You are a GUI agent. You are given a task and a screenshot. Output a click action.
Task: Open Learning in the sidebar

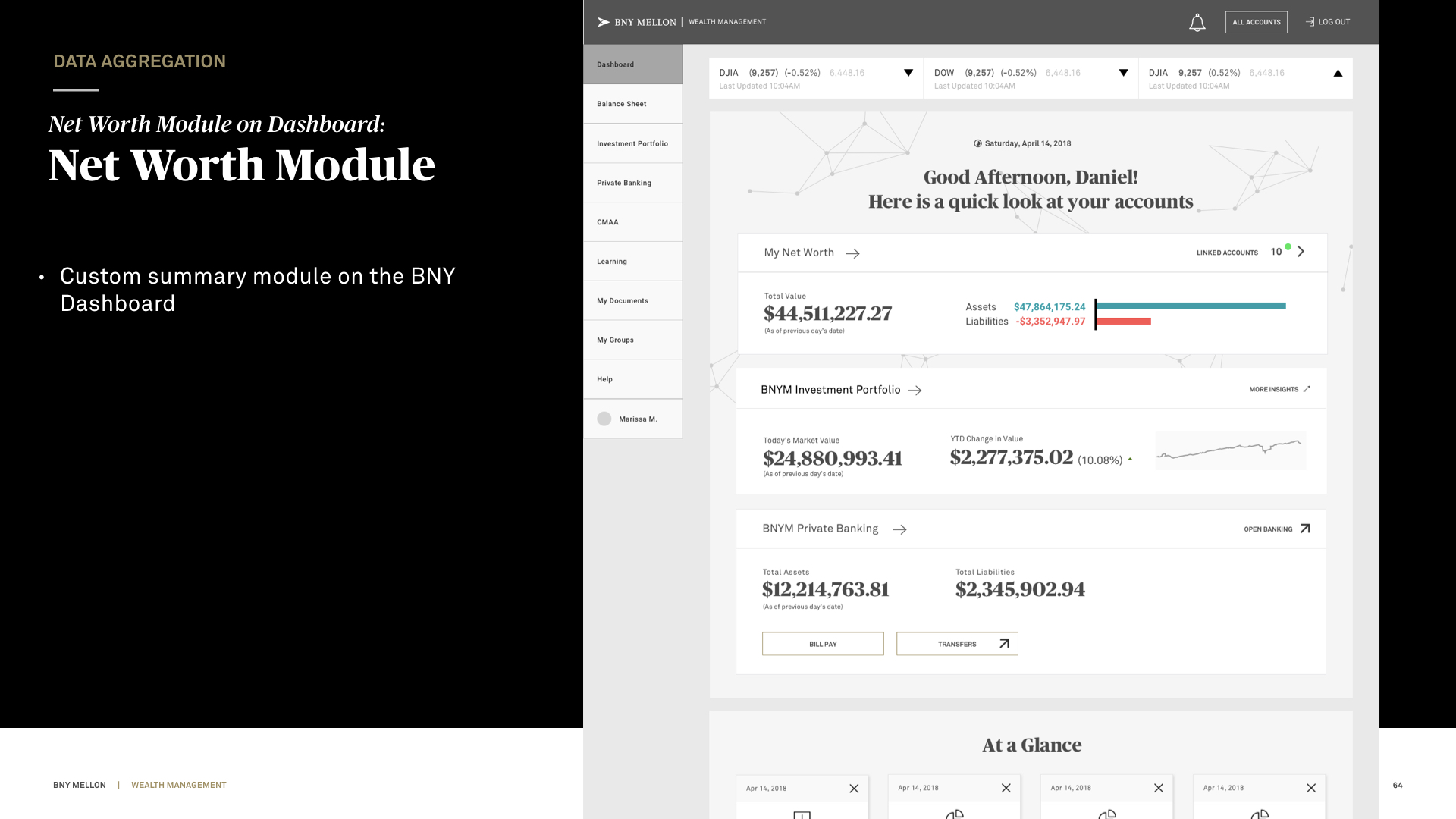point(633,262)
